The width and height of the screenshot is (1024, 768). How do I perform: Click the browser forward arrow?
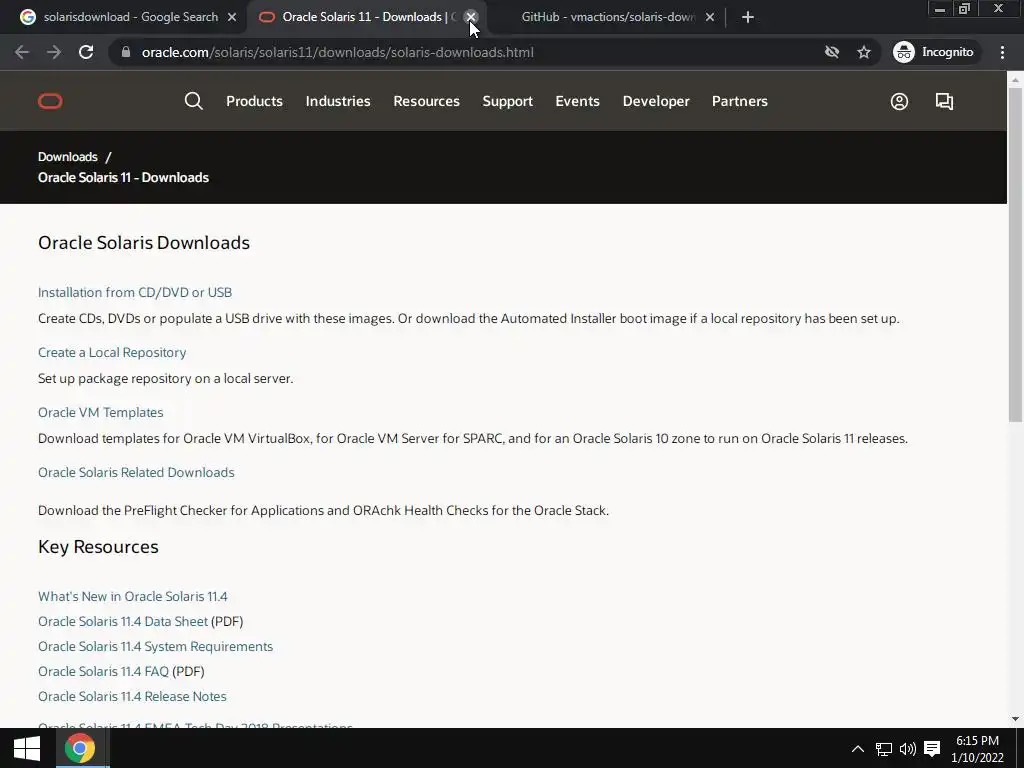click(54, 52)
